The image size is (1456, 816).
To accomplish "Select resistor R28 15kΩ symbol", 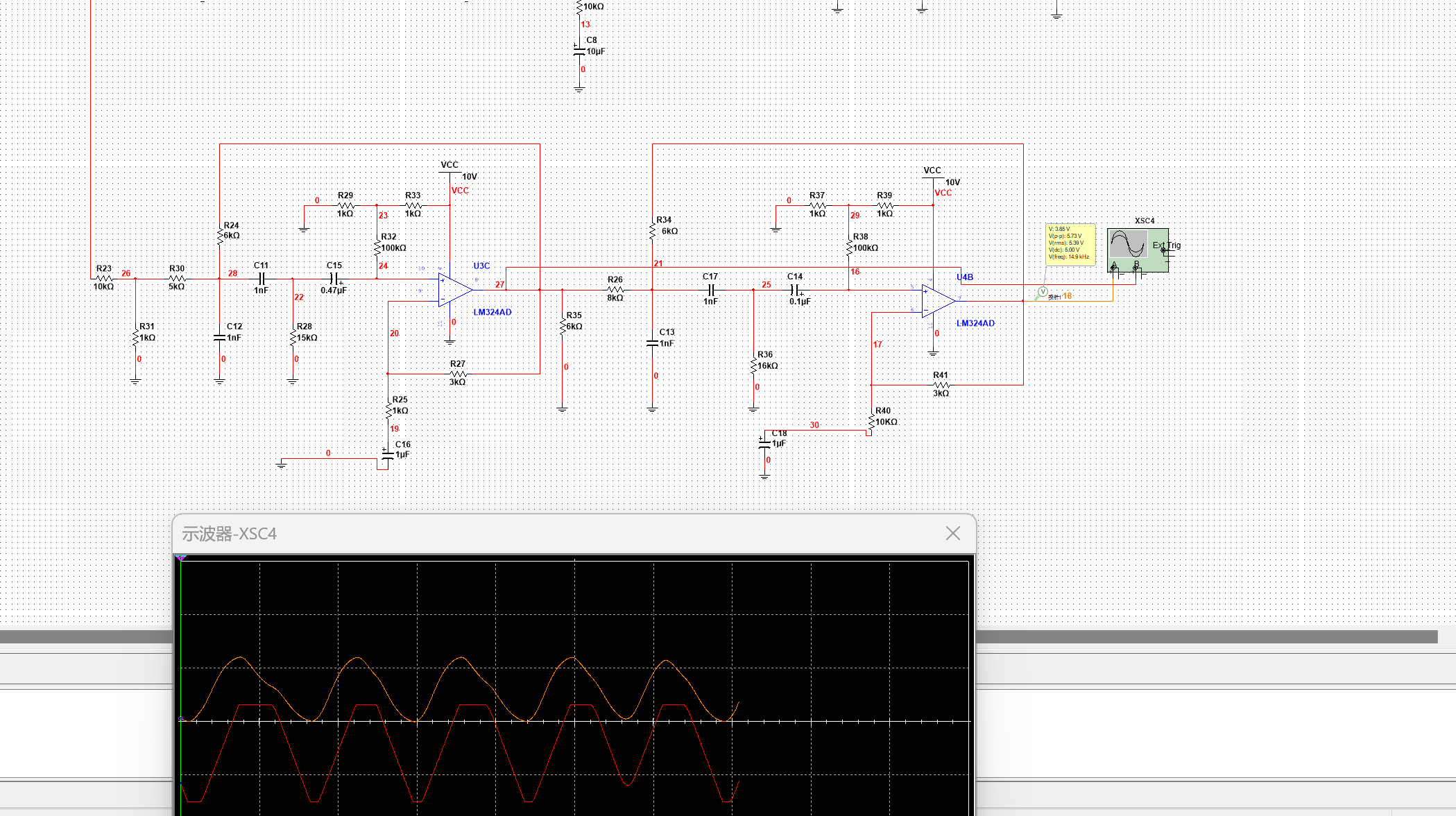I will [293, 338].
